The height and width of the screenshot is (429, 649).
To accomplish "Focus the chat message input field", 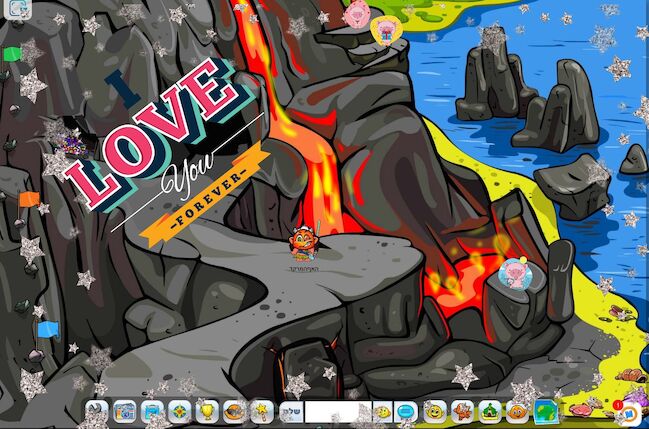I will tap(338, 412).
